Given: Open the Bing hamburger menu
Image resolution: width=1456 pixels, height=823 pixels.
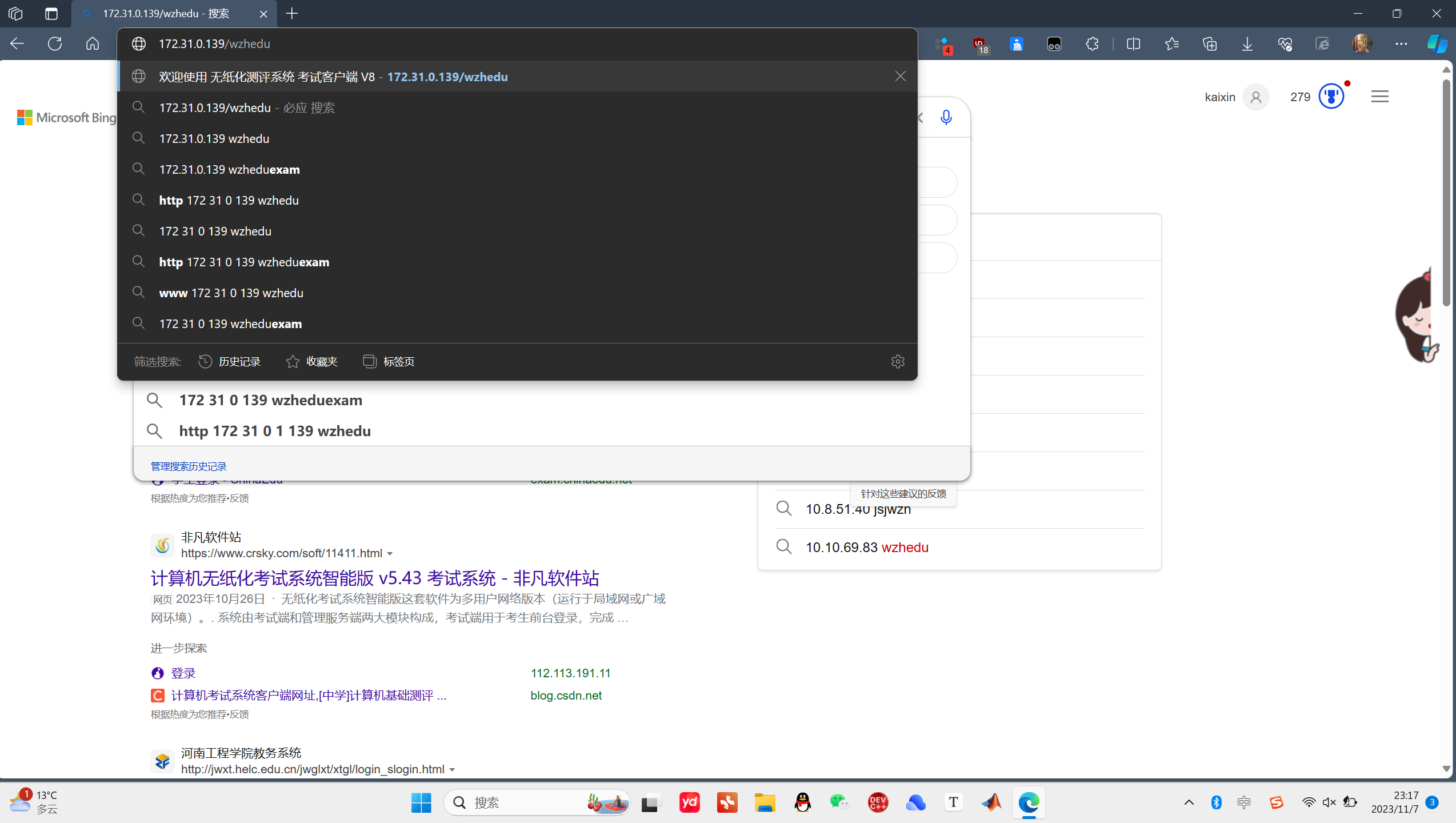Looking at the screenshot, I should tap(1379, 97).
